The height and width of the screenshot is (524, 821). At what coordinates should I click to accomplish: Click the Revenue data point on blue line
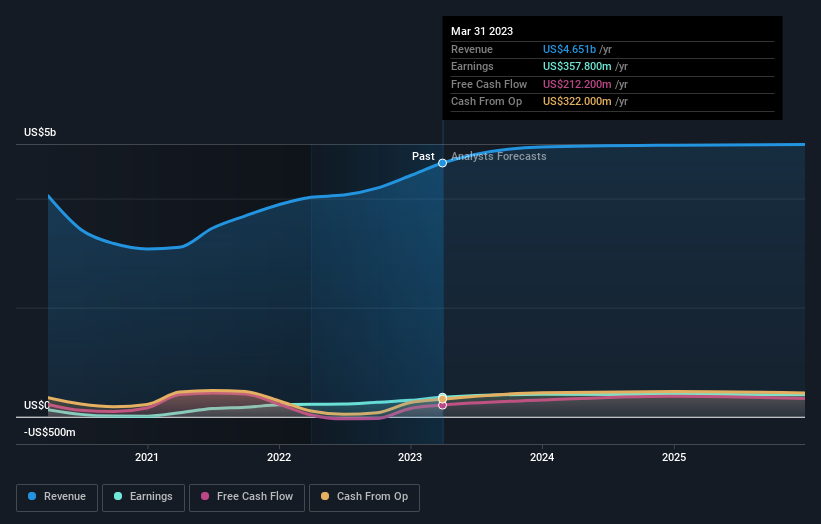(442, 163)
